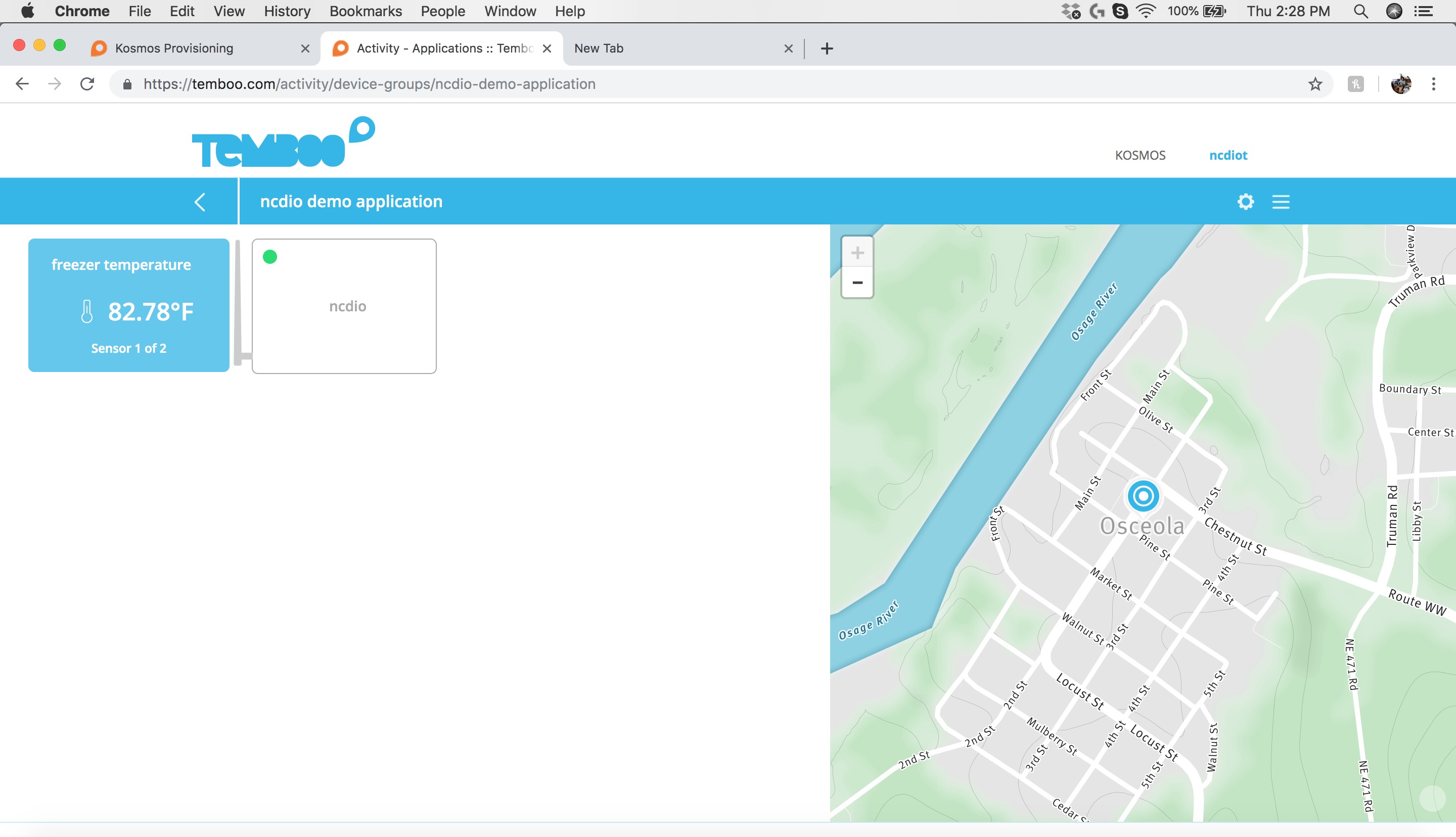Open the ncdio device card
1456x837 pixels.
point(344,306)
